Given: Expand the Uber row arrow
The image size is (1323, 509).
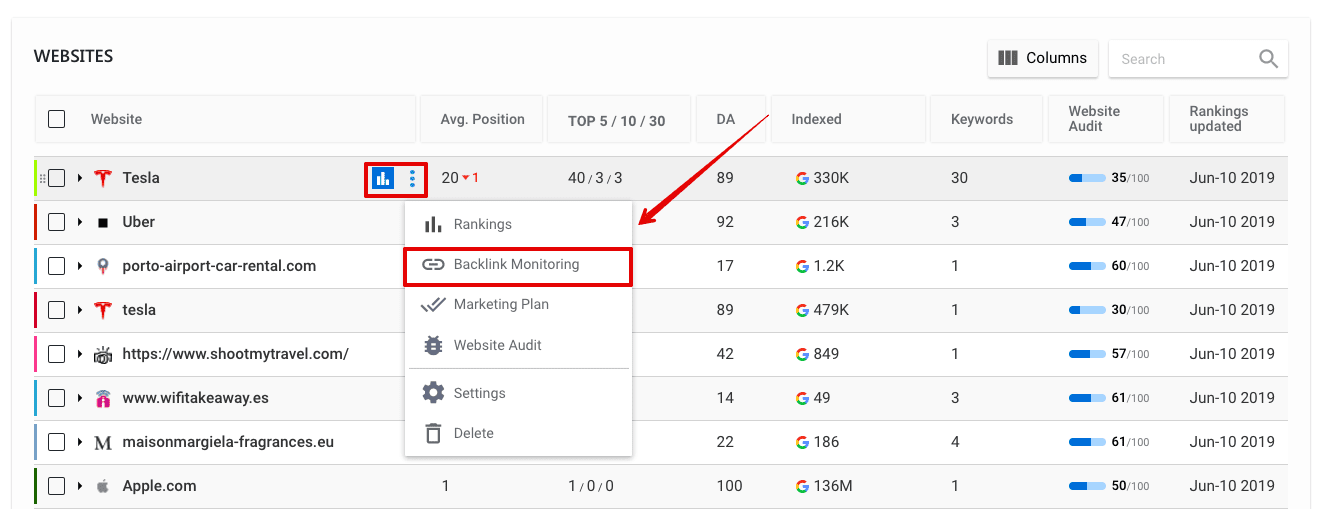Looking at the screenshot, I should [x=80, y=222].
